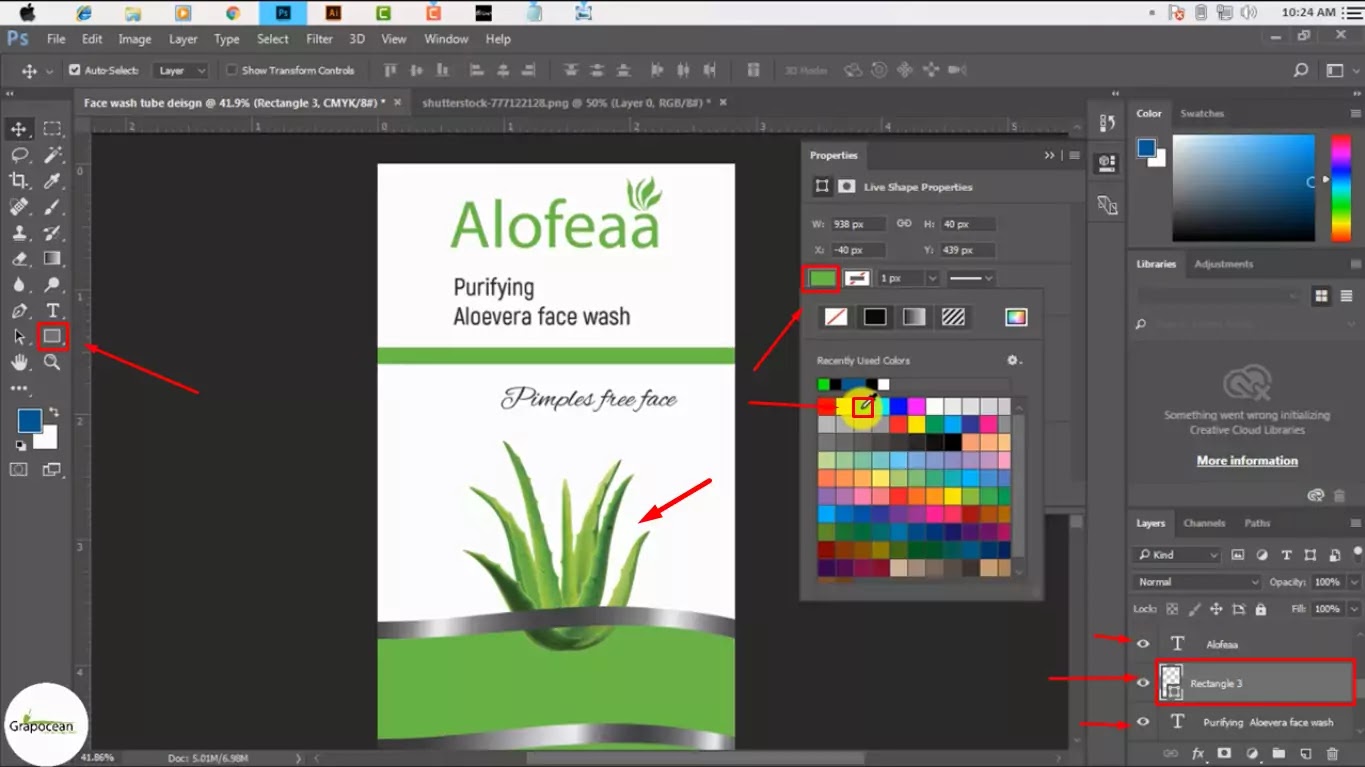Select the Rectangle tool in the toolbar
The width and height of the screenshot is (1365, 767).
[52, 336]
